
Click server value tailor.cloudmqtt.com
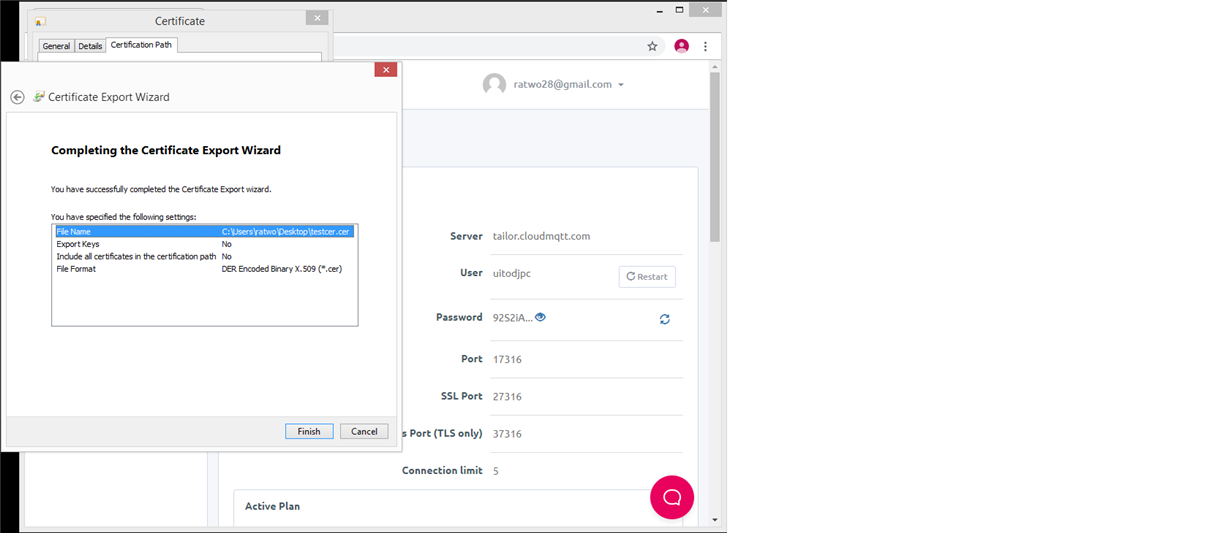[x=541, y=236]
